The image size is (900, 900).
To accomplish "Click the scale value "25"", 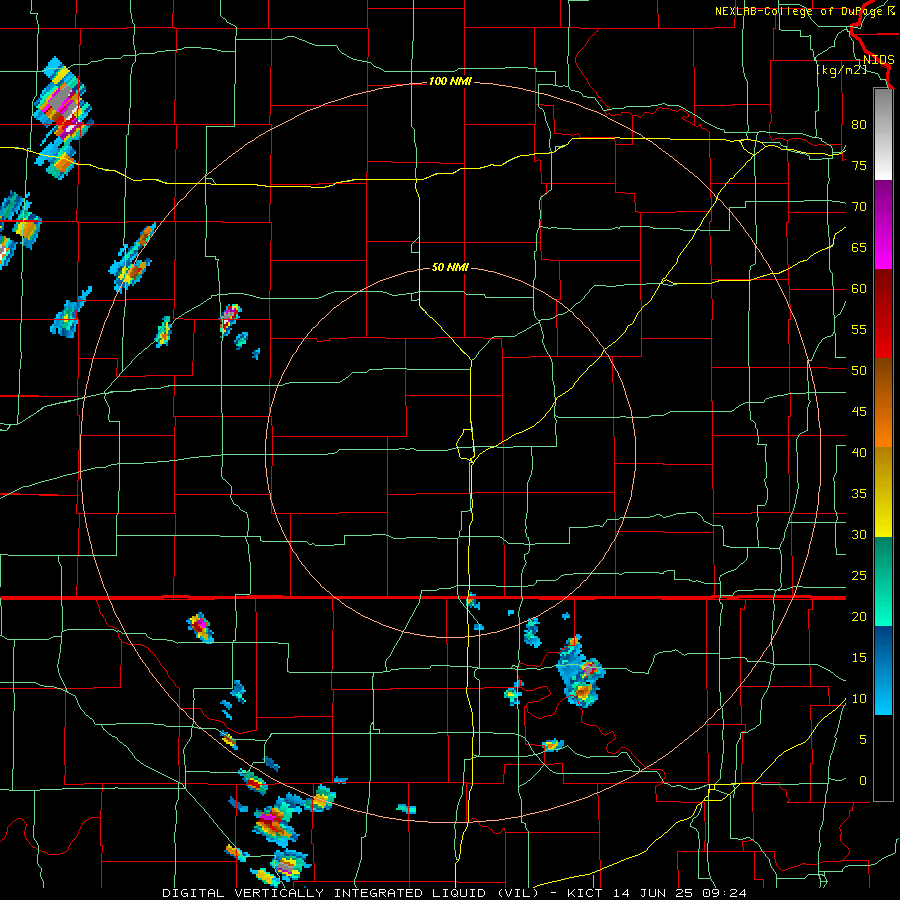I will (x=859, y=576).
